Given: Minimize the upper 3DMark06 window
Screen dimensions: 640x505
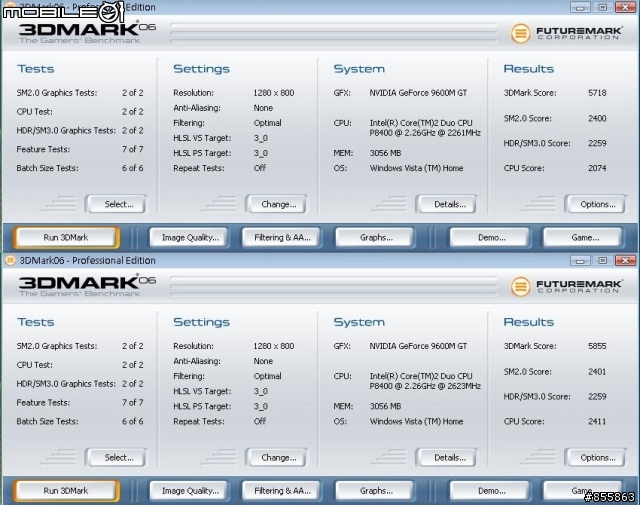Looking at the screenshot, I should [580, 7].
